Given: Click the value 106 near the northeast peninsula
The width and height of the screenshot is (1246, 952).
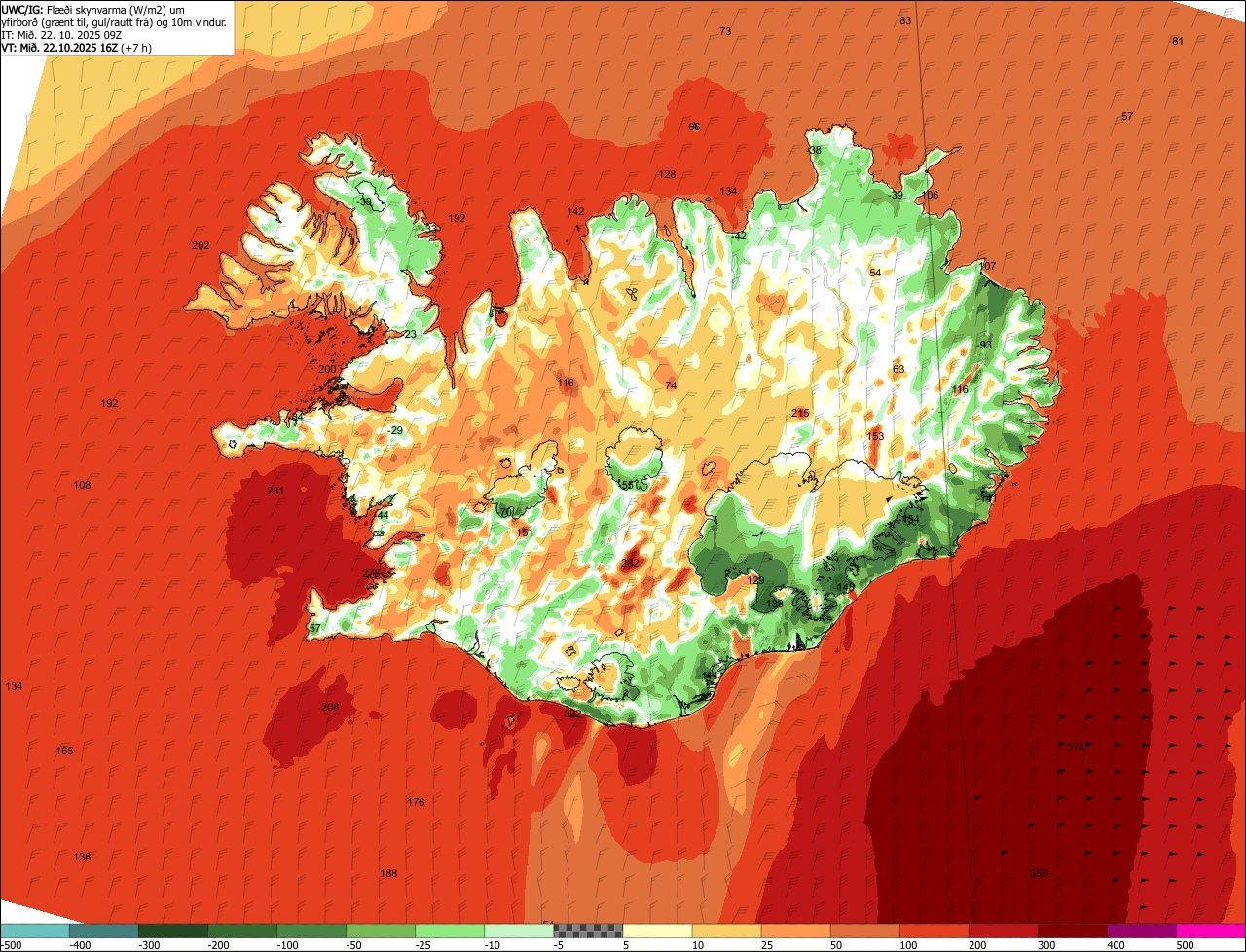Looking at the screenshot, I should (930, 195).
